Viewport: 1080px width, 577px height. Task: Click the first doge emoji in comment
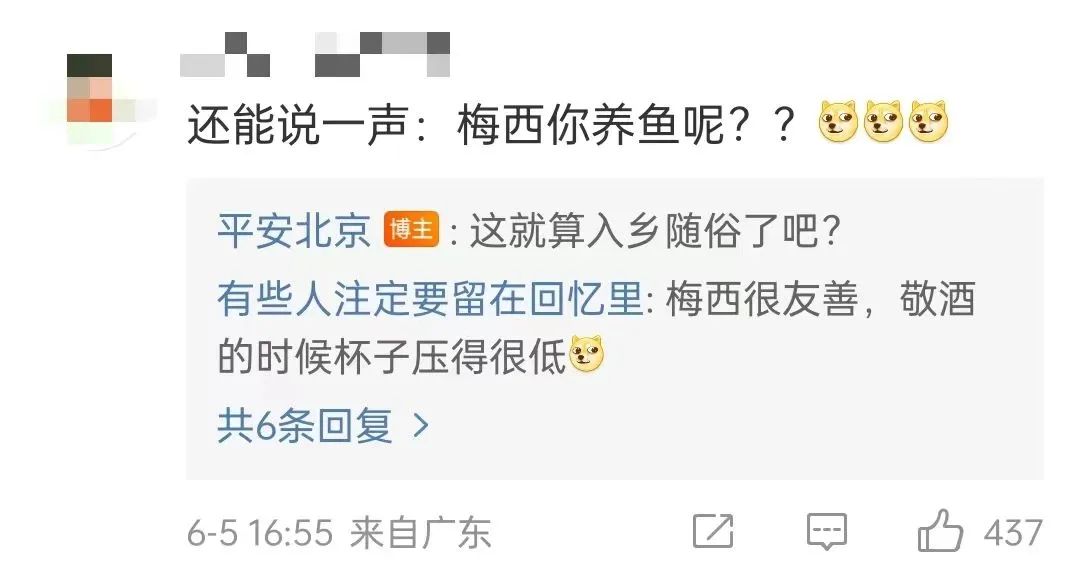point(838,122)
